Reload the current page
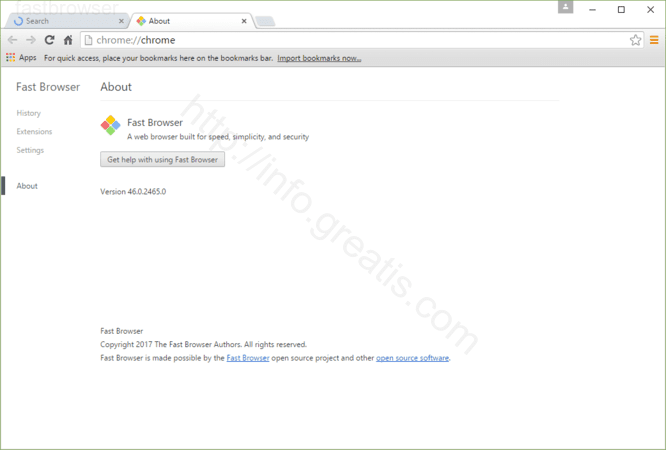This screenshot has width=666, height=450. pyautogui.click(x=50, y=40)
